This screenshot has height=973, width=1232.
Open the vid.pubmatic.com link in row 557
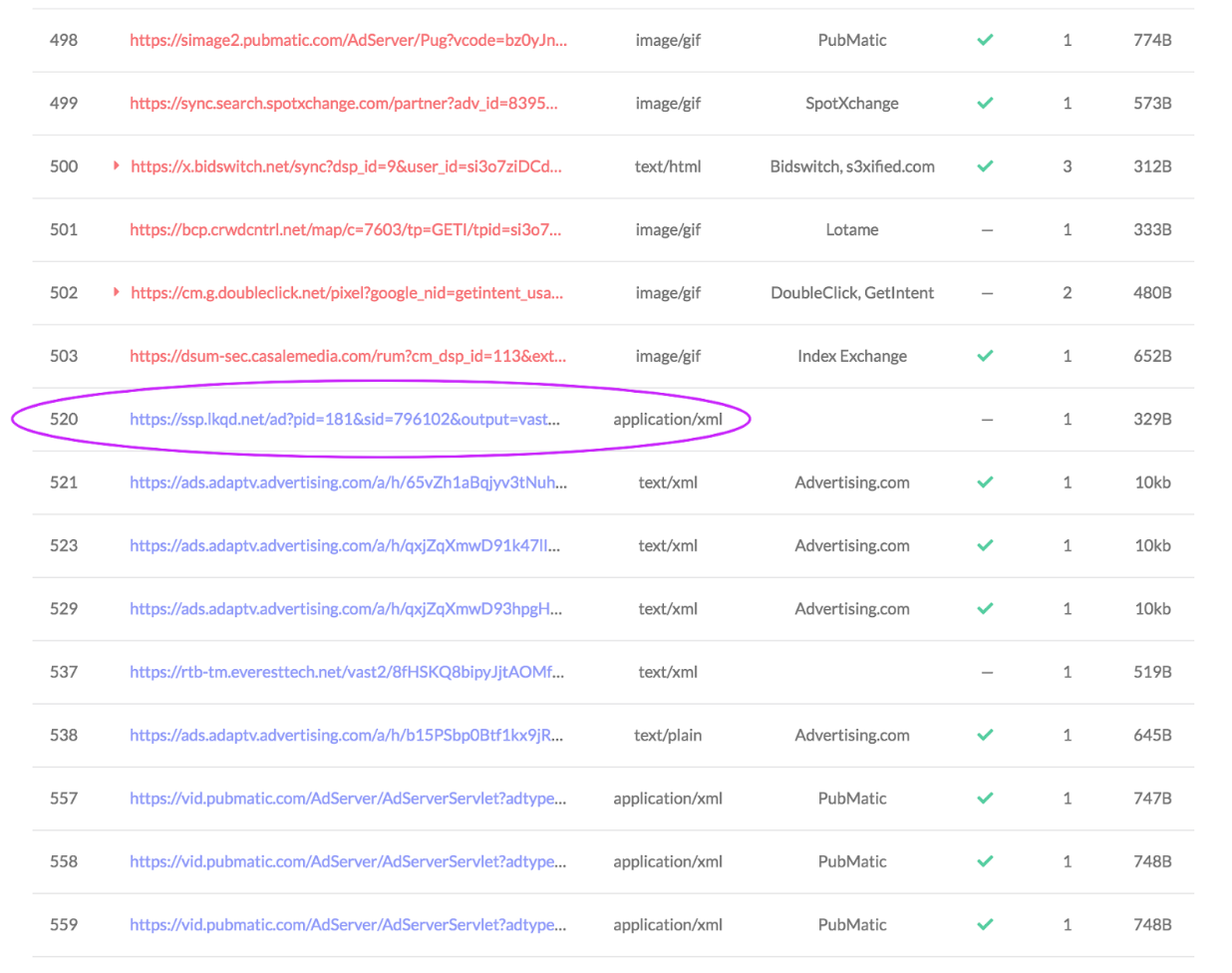(347, 799)
